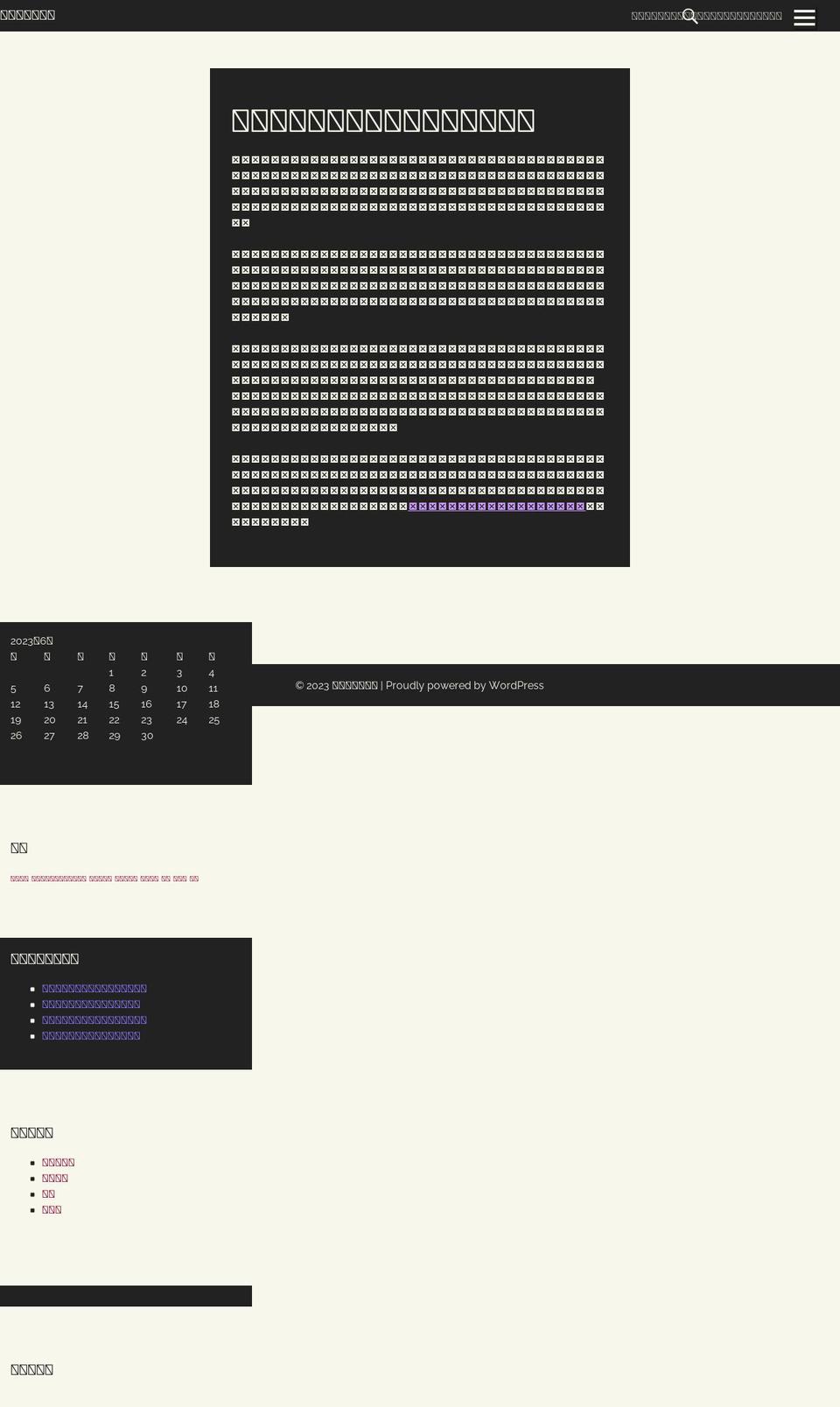Click the first tag in the tag cloud
This screenshot has width=840, height=1407.
(19, 878)
